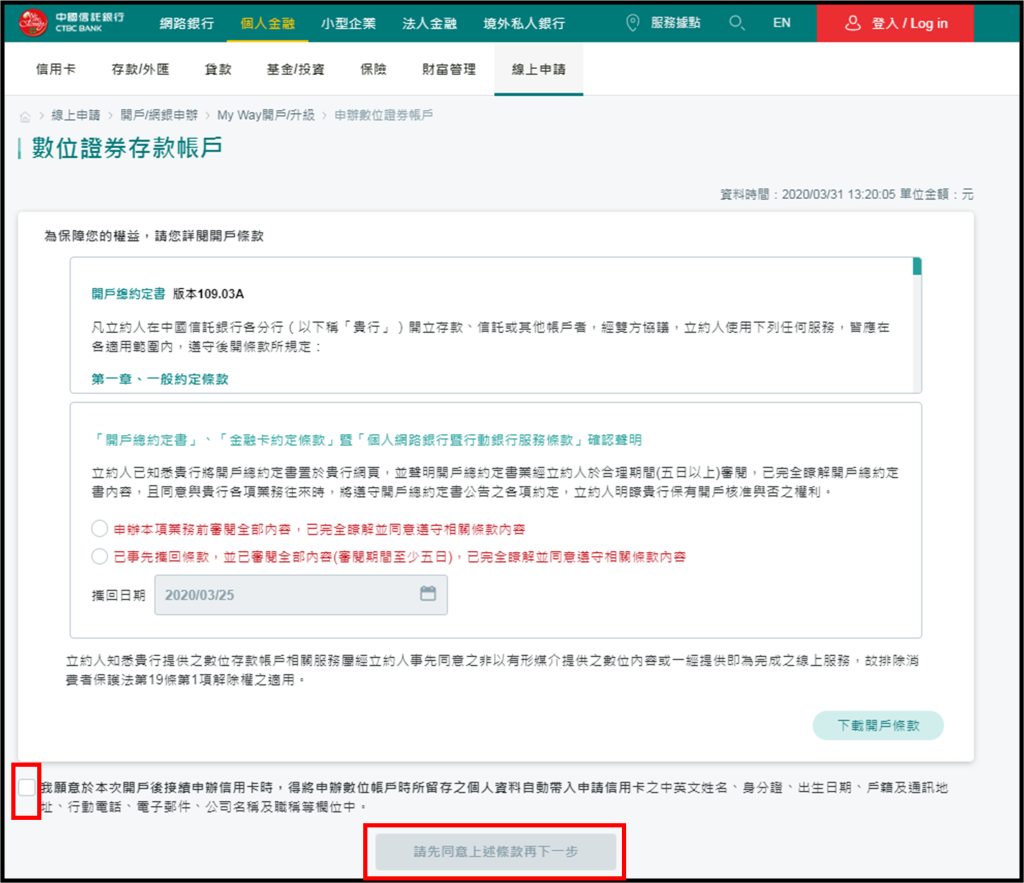This screenshot has height=883, width=1024.
Task: Open the 個人金融 dropdown menu
Action: tap(267, 22)
